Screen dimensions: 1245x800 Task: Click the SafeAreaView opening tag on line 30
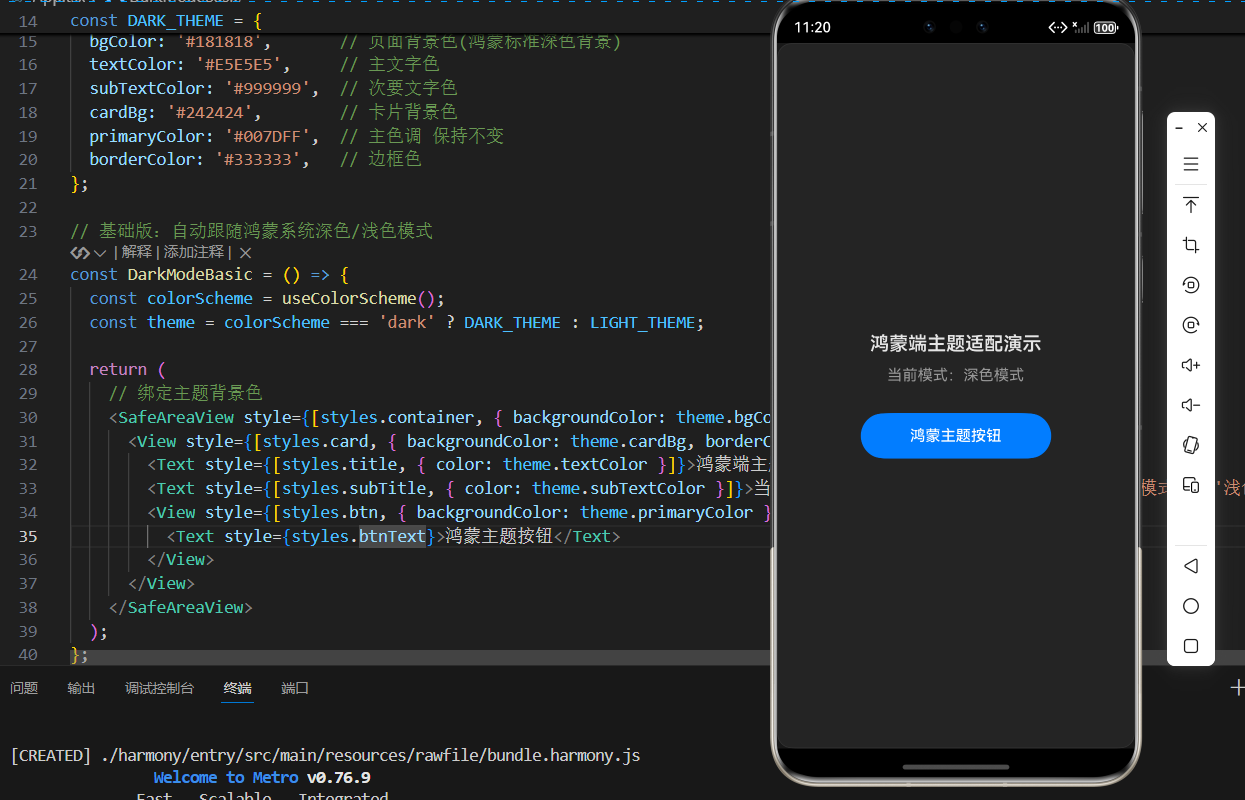(176, 417)
